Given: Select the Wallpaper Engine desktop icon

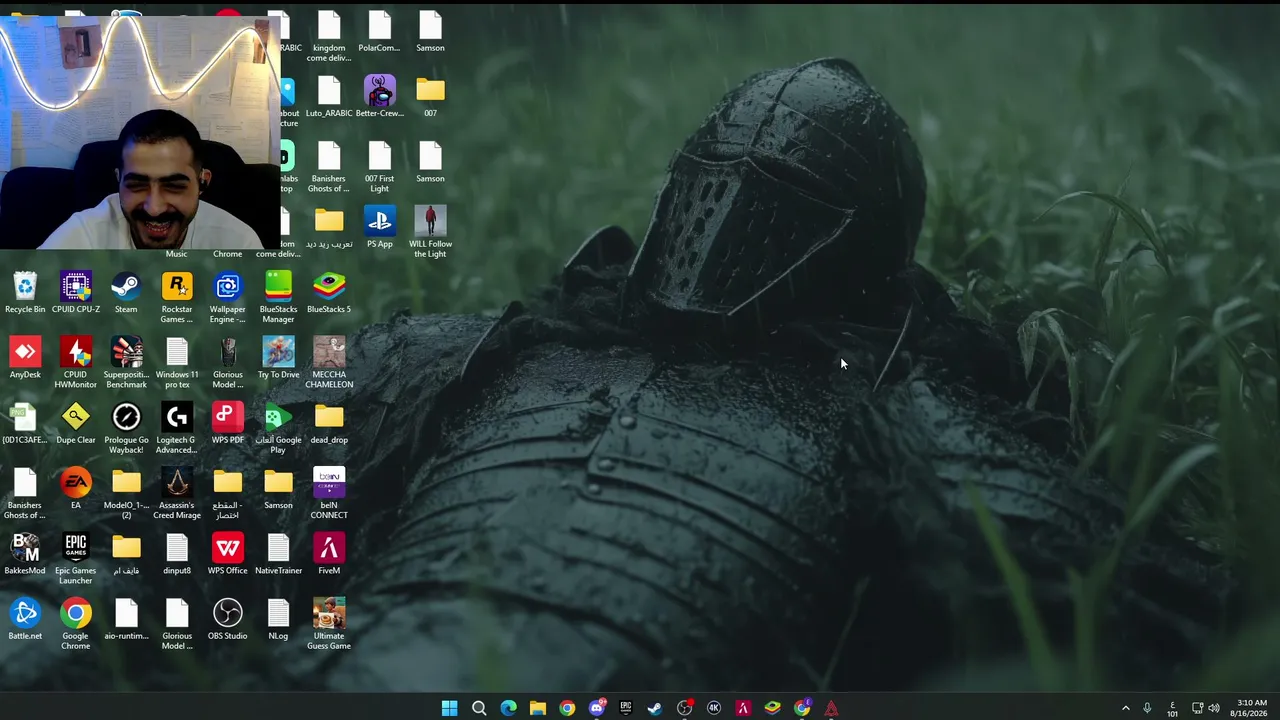Looking at the screenshot, I should [x=228, y=297].
